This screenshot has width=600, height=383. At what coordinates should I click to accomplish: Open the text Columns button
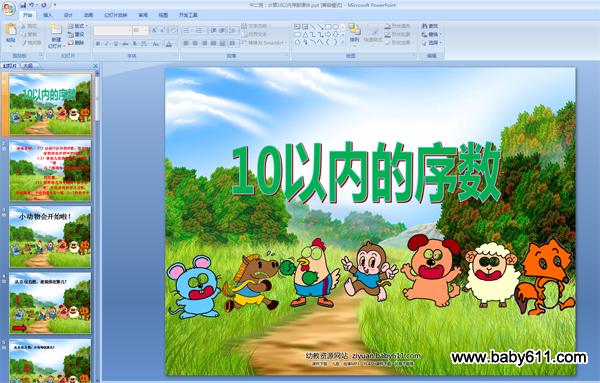pos(232,43)
